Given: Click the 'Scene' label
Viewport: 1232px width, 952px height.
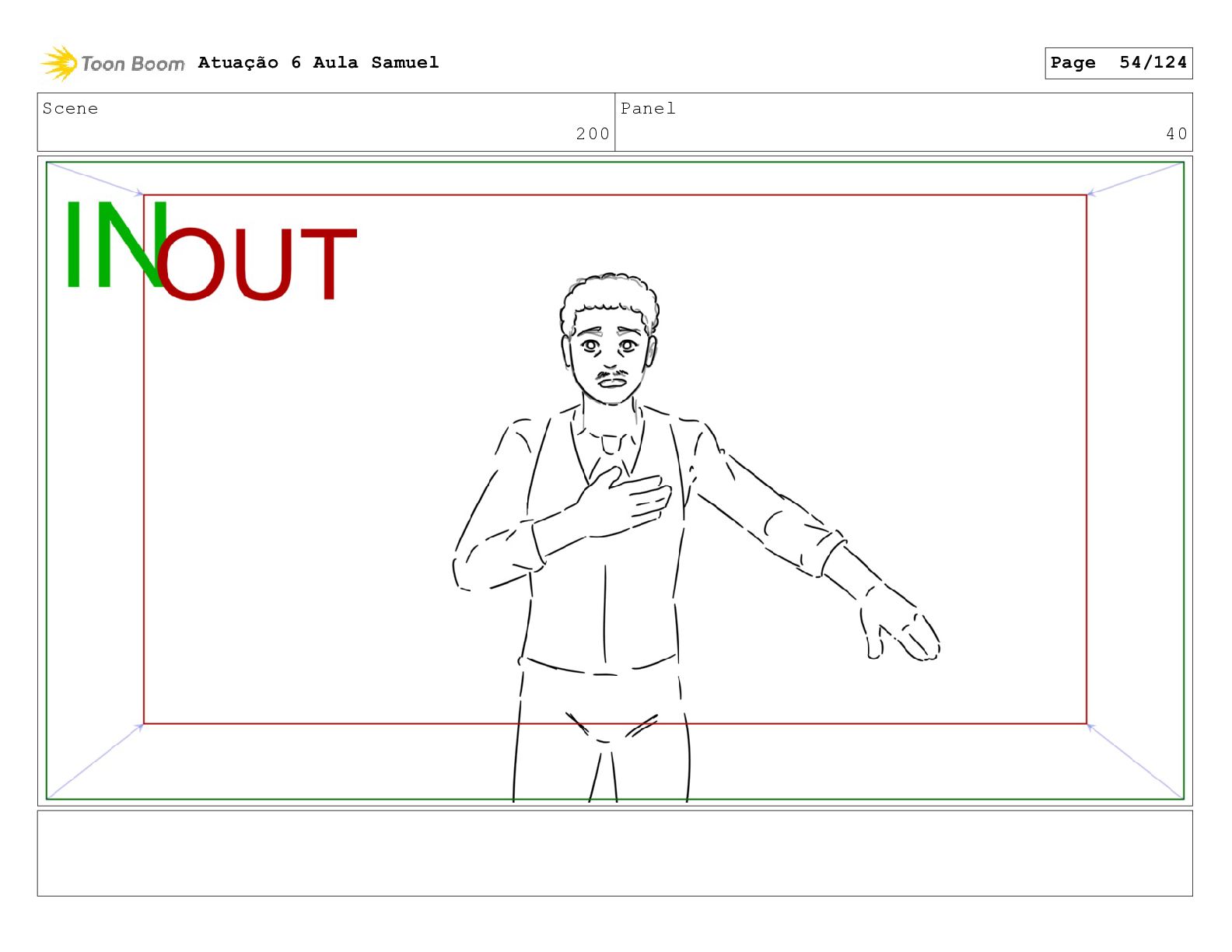Looking at the screenshot, I should click(x=70, y=108).
